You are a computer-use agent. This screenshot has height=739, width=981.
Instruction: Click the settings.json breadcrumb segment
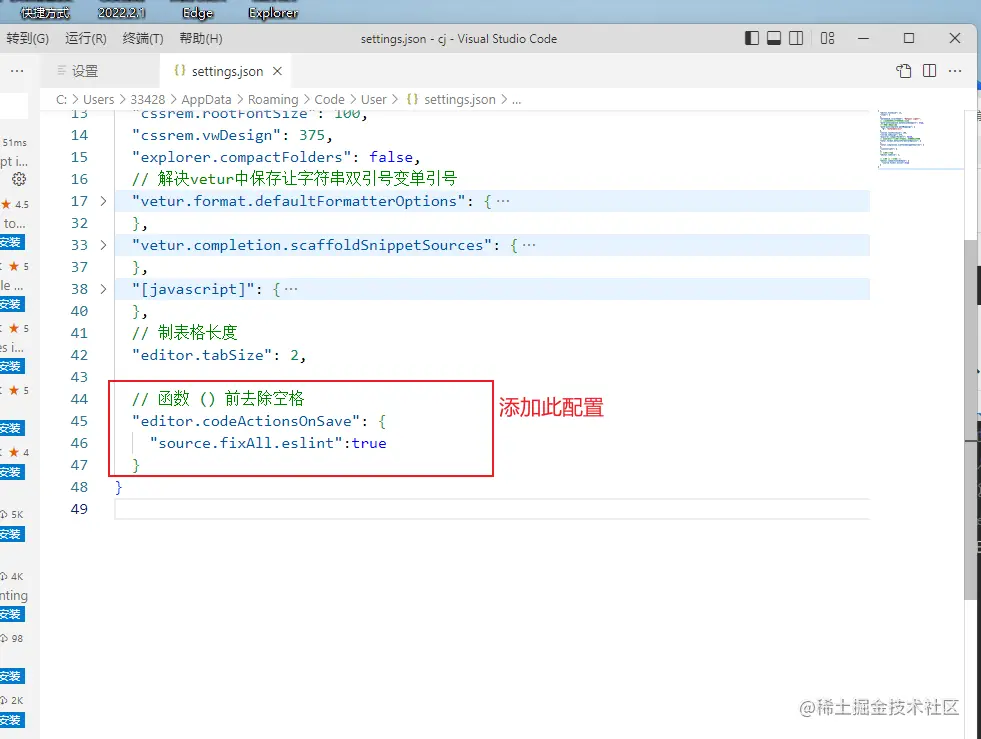tap(459, 99)
